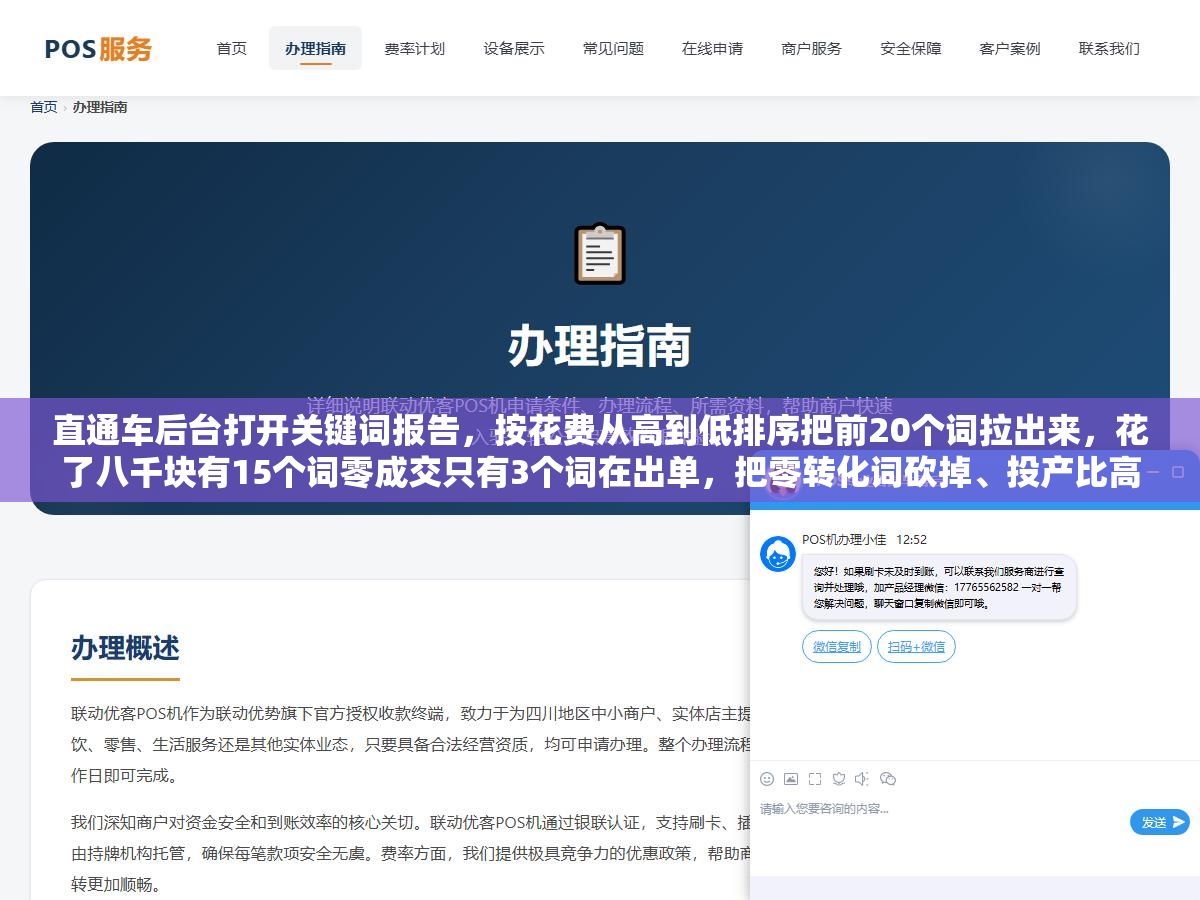Go to 安全保障 section

click(x=910, y=48)
